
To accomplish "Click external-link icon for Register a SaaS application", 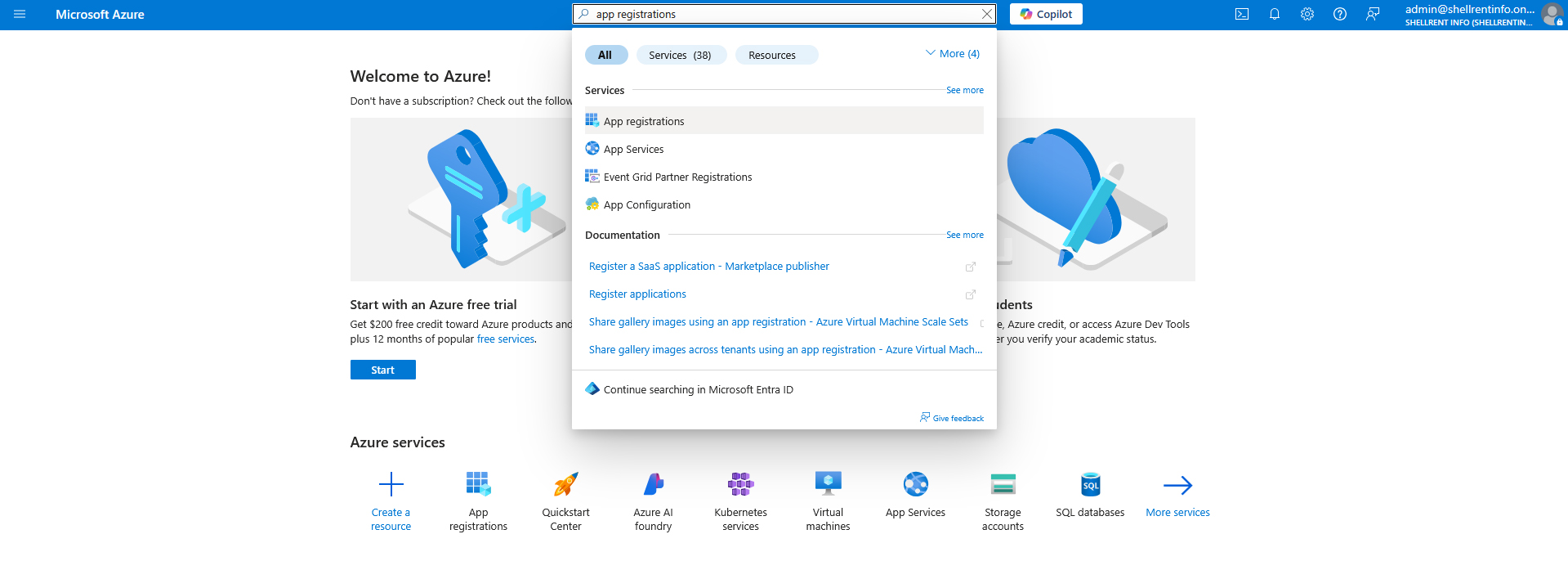I will [971, 267].
